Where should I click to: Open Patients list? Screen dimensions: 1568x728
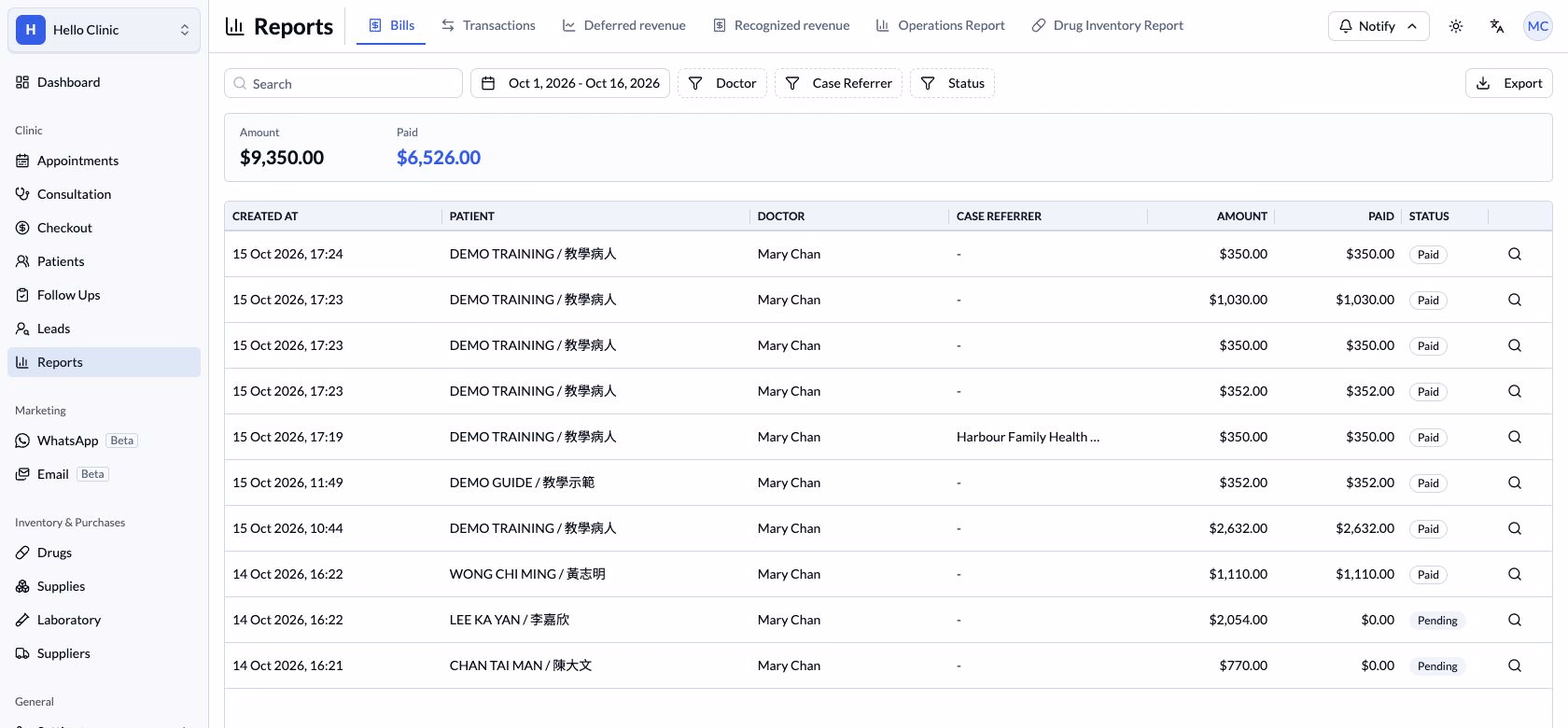104,261
